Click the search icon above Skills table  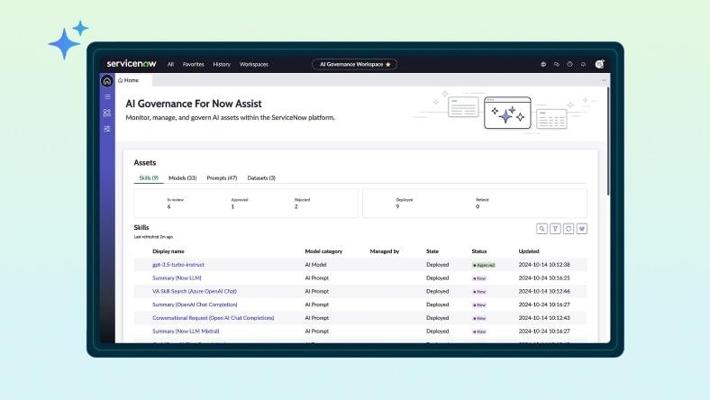542,229
